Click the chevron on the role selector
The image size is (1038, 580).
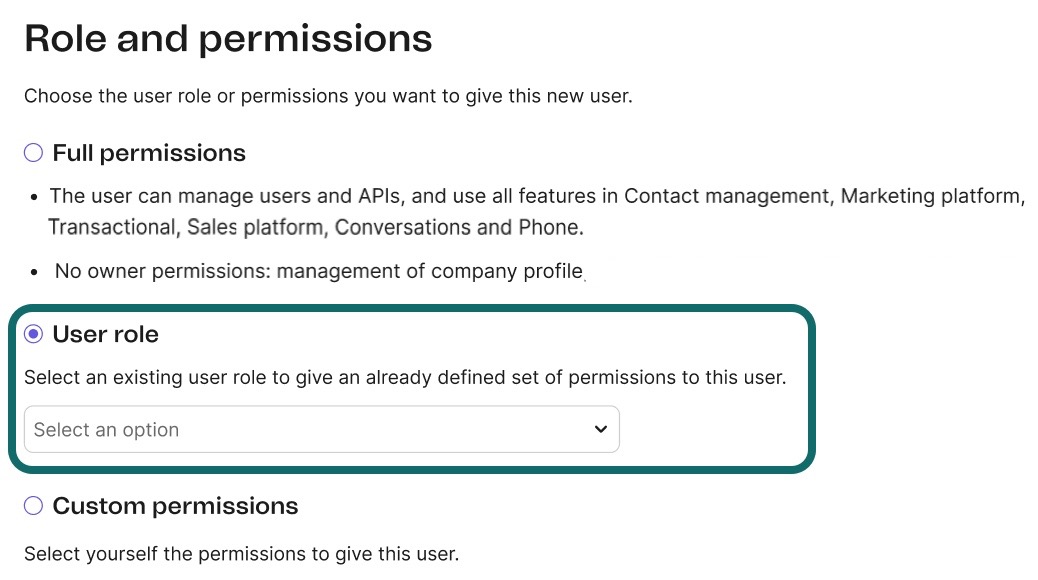(x=601, y=429)
